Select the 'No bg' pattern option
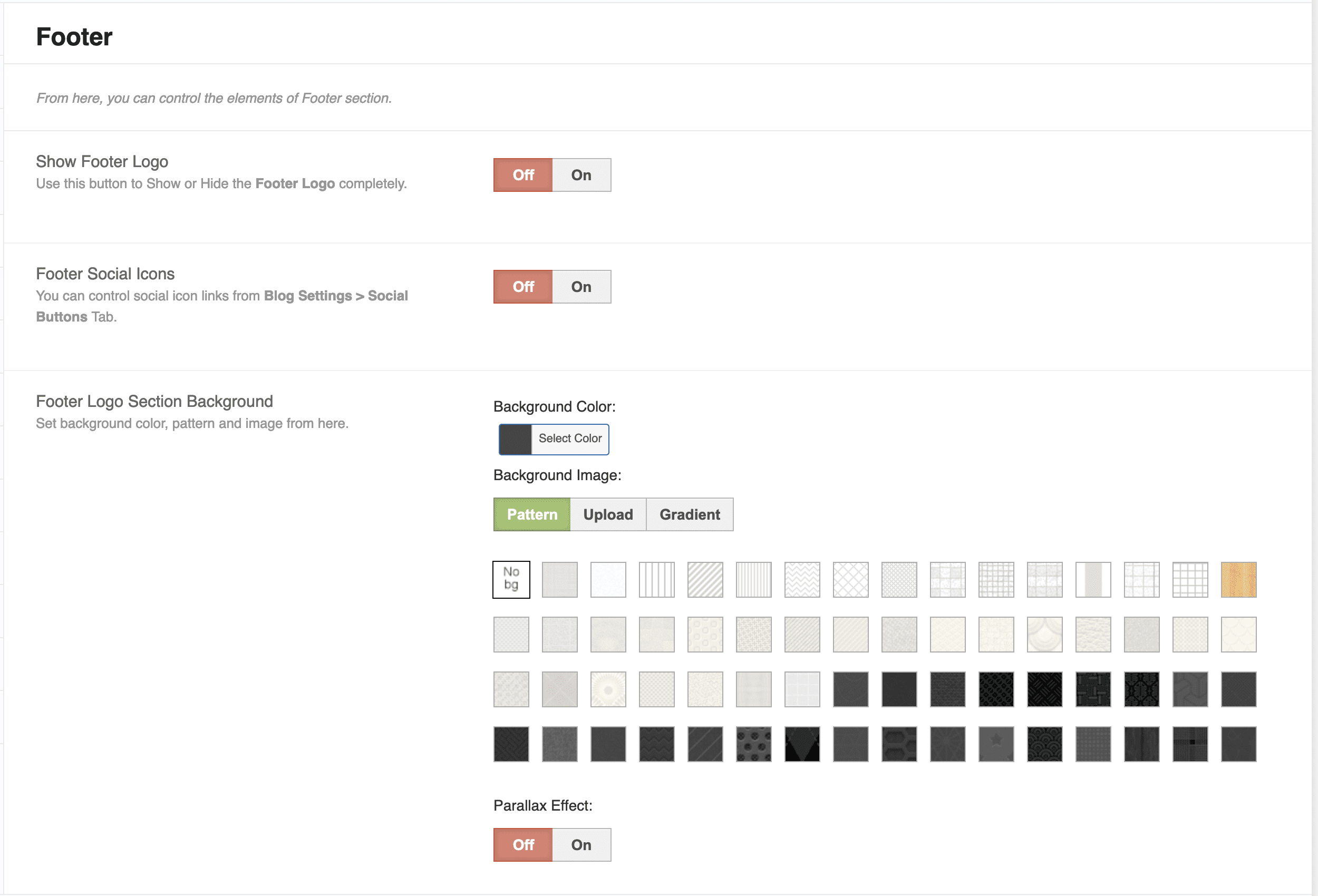The height and width of the screenshot is (896, 1318). (511, 579)
